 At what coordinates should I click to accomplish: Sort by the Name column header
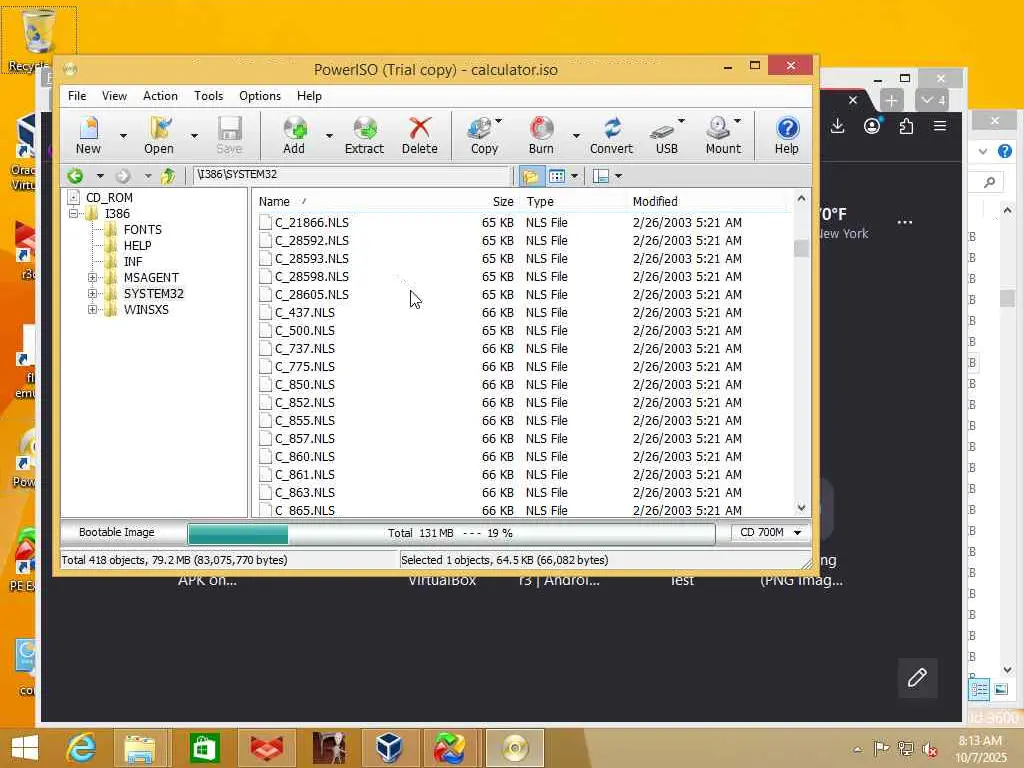(x=274, y=202)
